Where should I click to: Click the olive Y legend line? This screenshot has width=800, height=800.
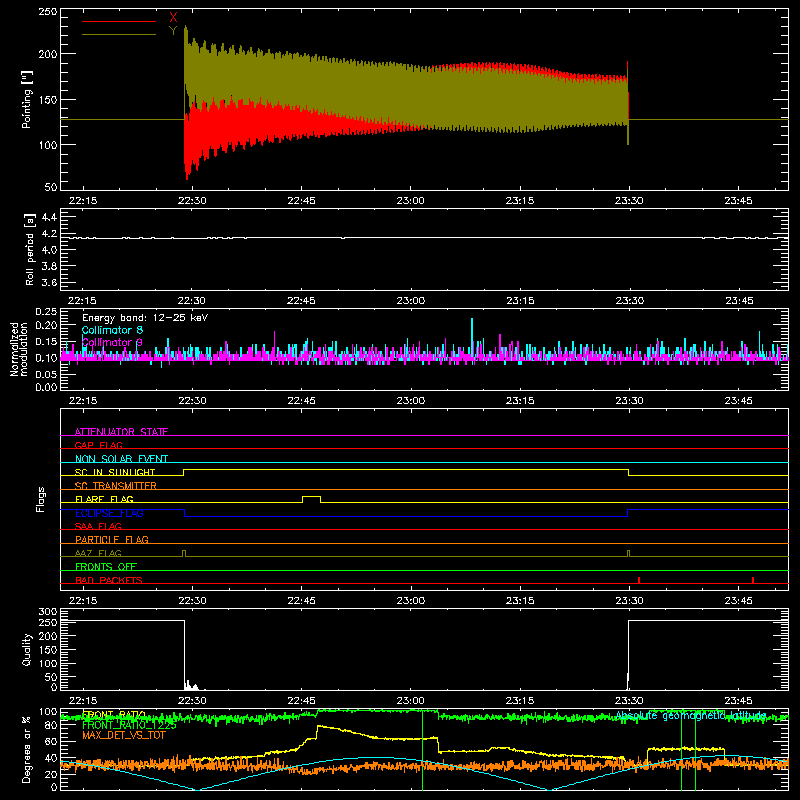pyautogui.click(x=118, y=34)
